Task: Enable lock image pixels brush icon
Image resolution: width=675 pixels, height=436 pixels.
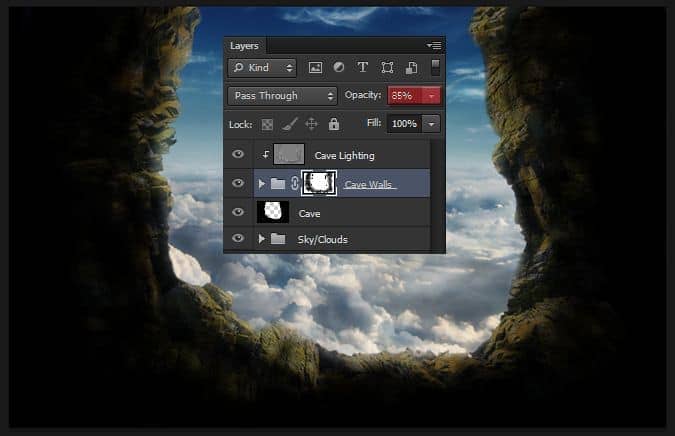Action: (289, 124)
